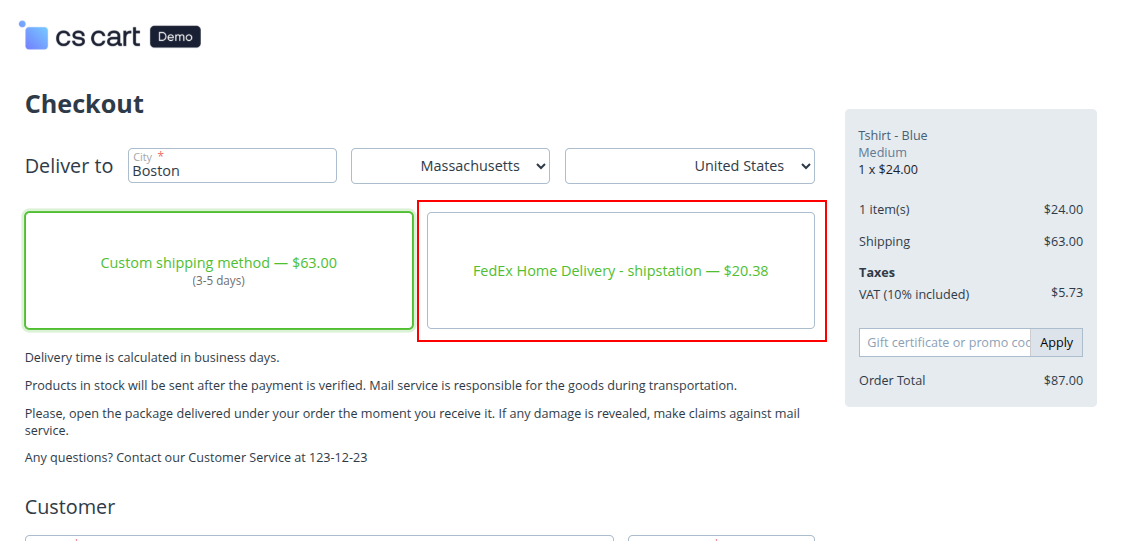Click the first Customer input field at bottom
Viewport: 1147px width, 541px height.
(x=319, y=538)
